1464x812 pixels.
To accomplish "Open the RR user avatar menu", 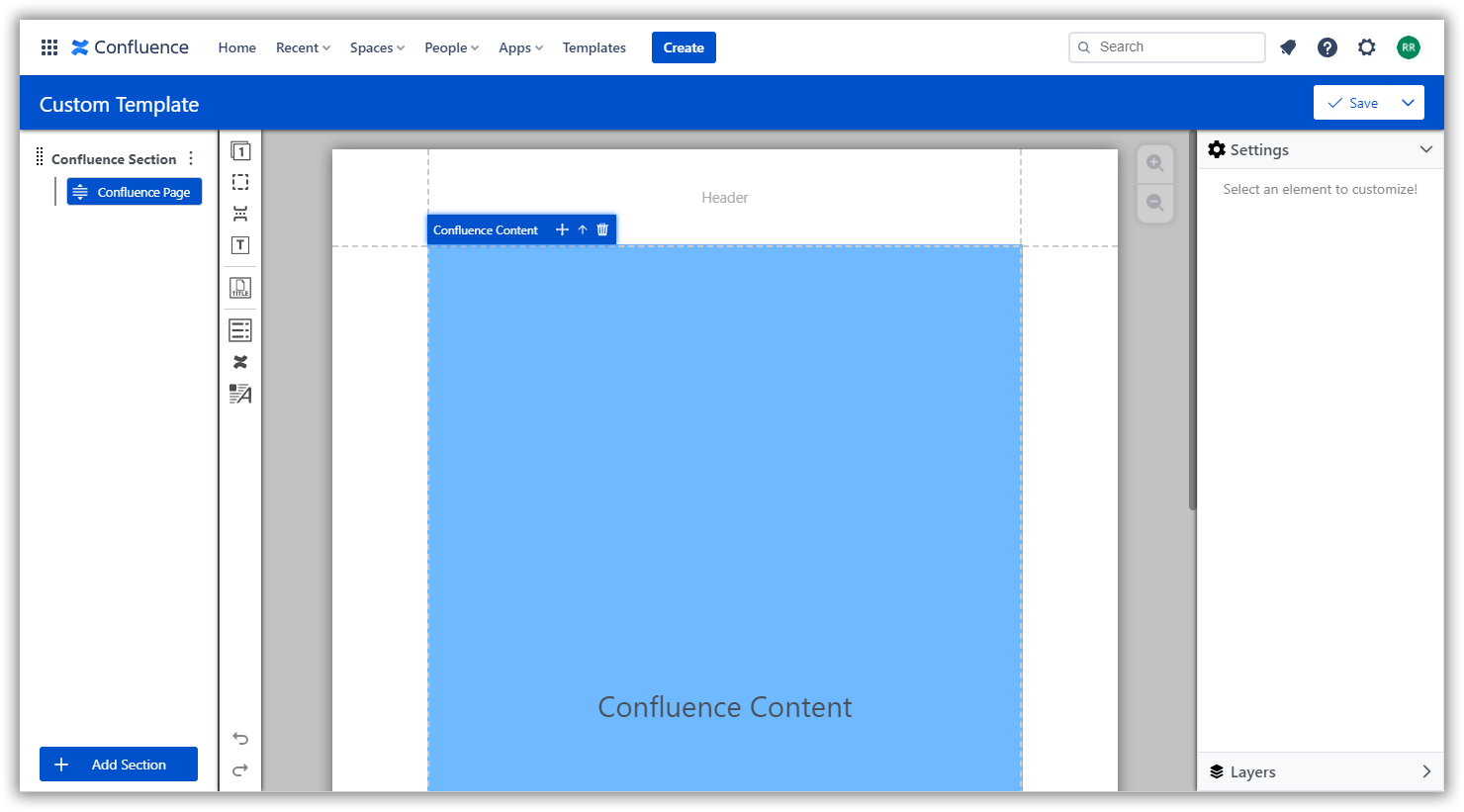I will coord(1409,47).
